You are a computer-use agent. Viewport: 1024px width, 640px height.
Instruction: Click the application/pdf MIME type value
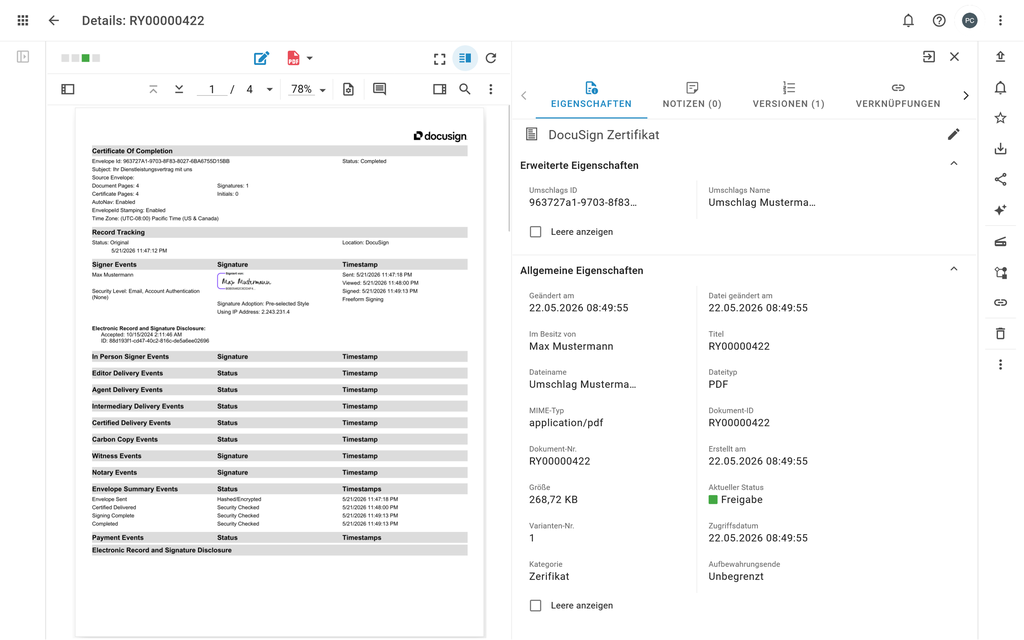(x=566, y=423)
